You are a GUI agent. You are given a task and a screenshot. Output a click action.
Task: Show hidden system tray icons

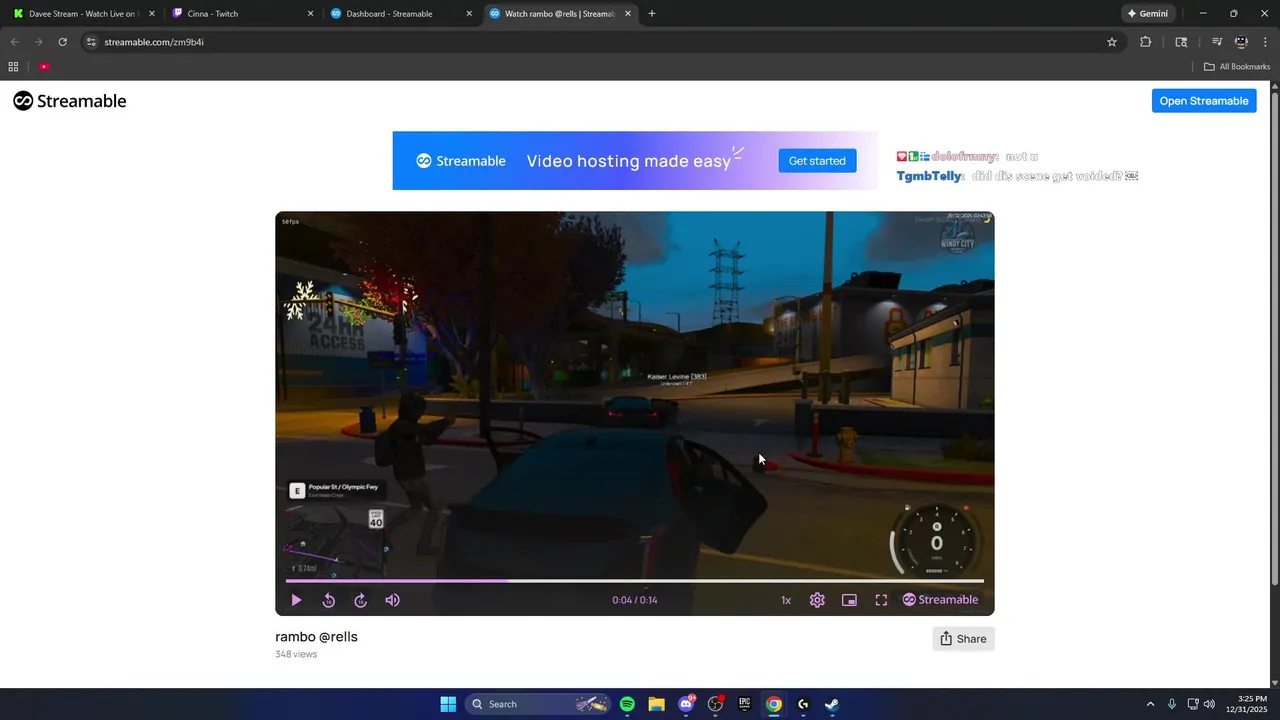[x=1150, y=704]
